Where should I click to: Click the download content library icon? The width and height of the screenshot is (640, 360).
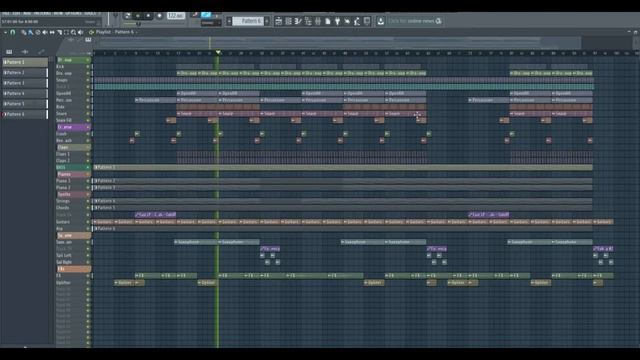380,21
